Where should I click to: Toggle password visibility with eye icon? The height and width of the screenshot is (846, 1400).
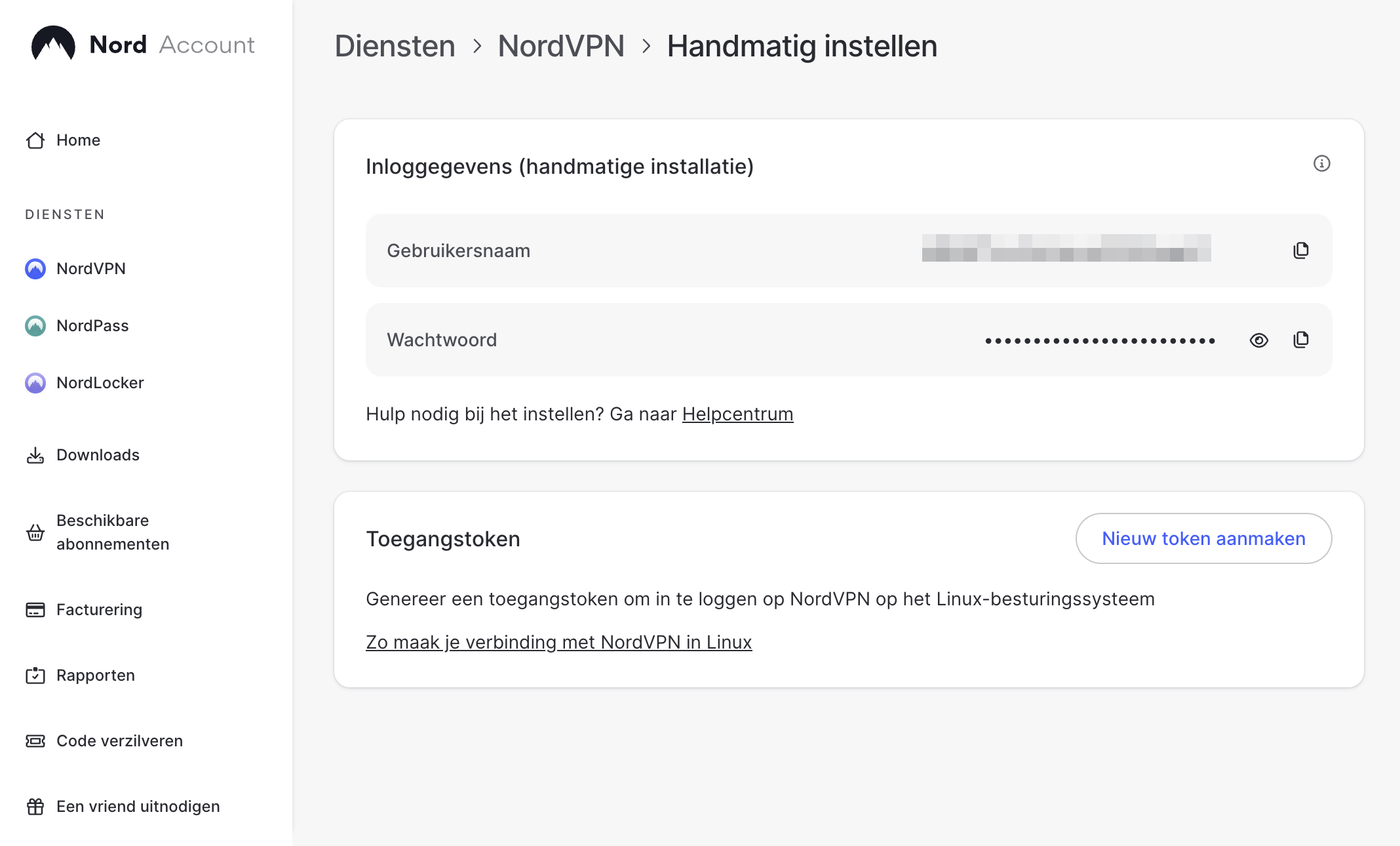pos(1258,339)
